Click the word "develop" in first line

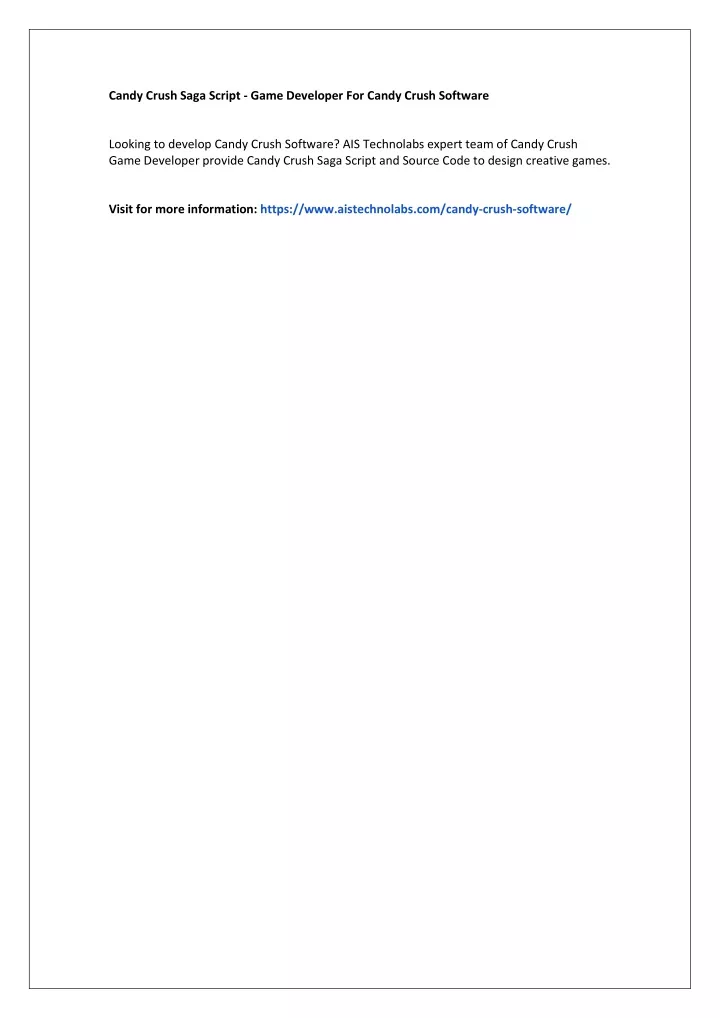click(190, 144)
